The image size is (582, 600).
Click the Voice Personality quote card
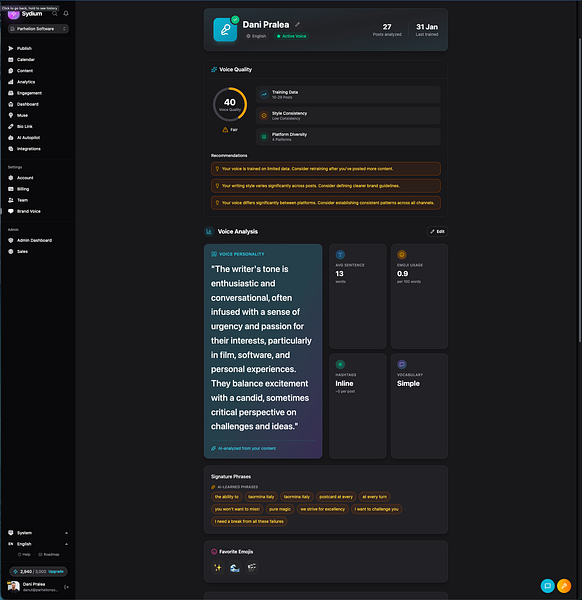pyautogui.click(x=263, y=351)
